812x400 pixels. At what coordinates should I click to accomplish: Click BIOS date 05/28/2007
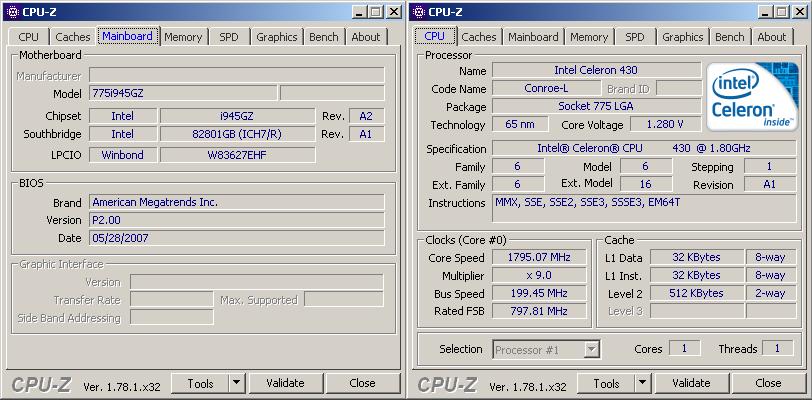pyautogui.click(x=237, y=238)
